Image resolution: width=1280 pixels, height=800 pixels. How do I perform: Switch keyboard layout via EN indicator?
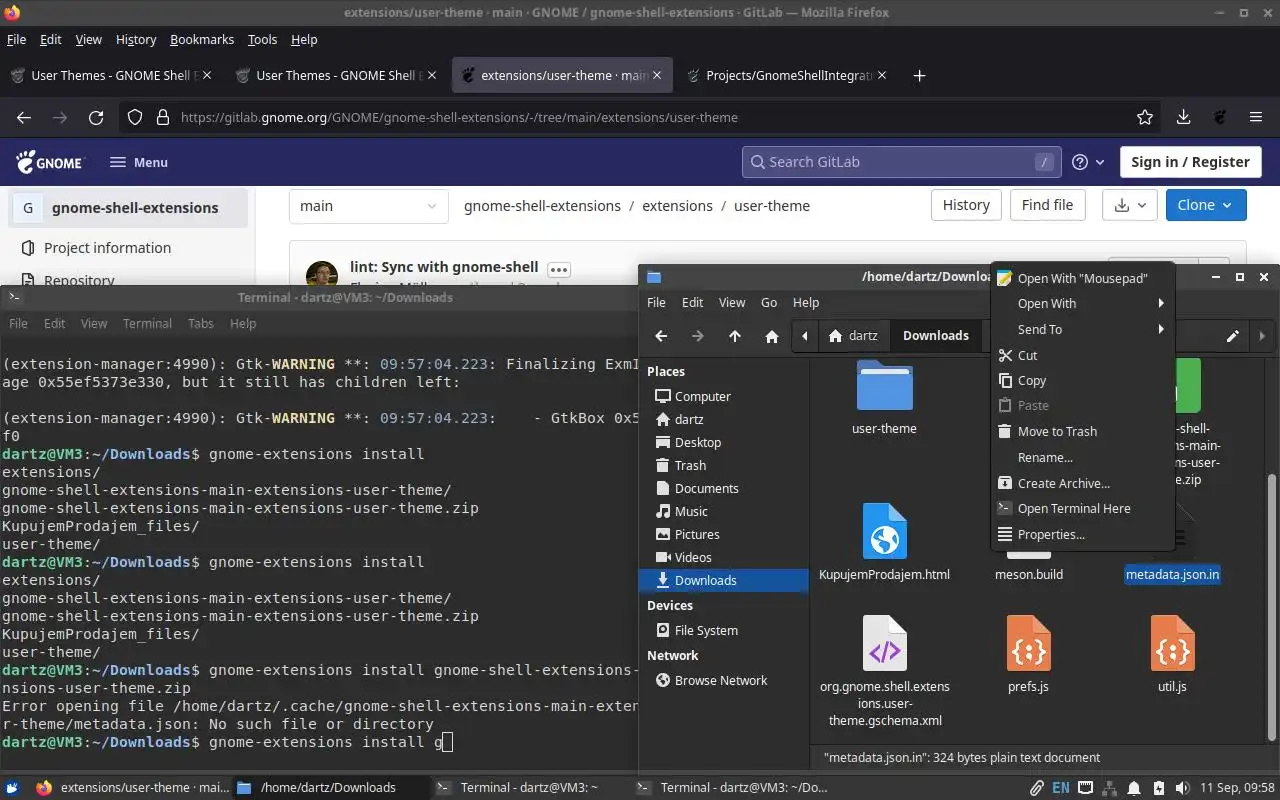click(1060, 787)
